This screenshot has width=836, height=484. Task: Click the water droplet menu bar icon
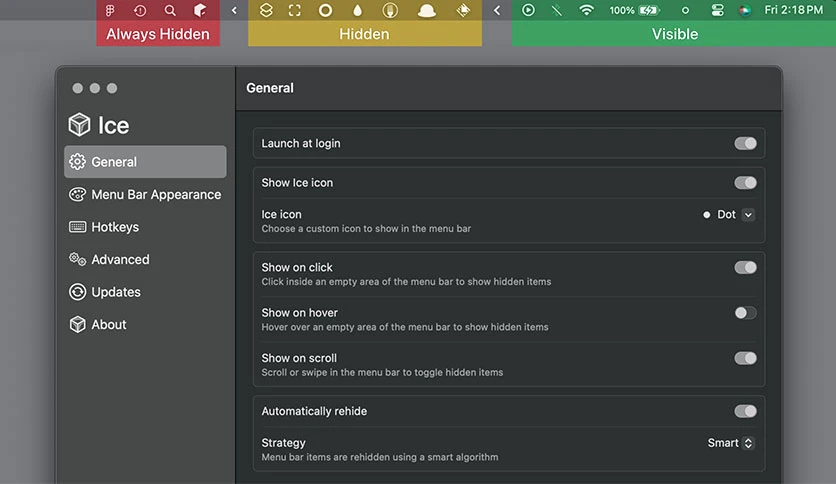[x=358, y=10]
